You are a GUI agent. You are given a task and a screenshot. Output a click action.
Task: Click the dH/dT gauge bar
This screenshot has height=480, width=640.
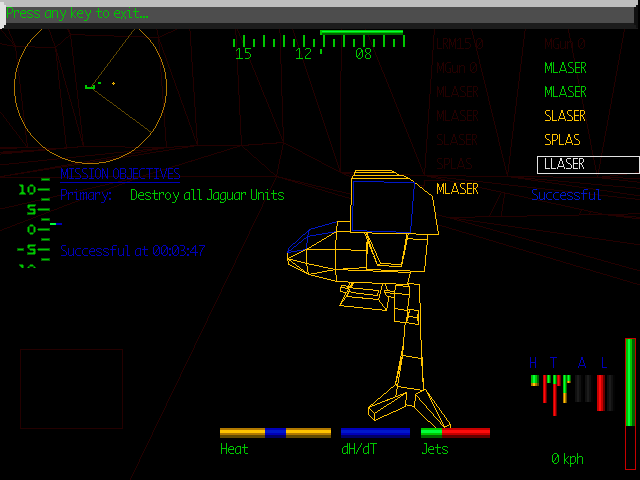tap(375, 433)
